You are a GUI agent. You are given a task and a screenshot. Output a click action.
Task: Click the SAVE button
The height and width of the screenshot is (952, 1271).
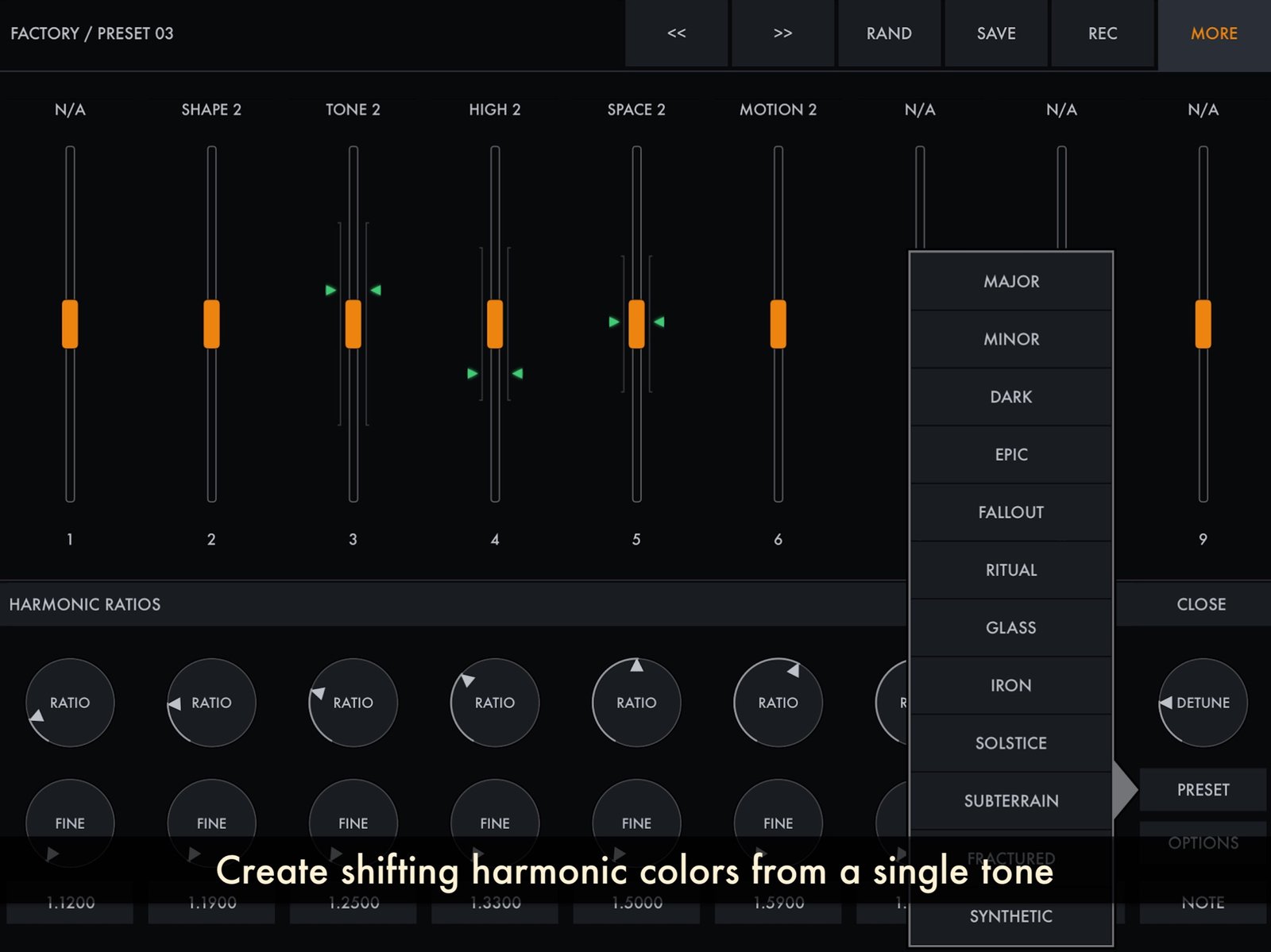995,33
